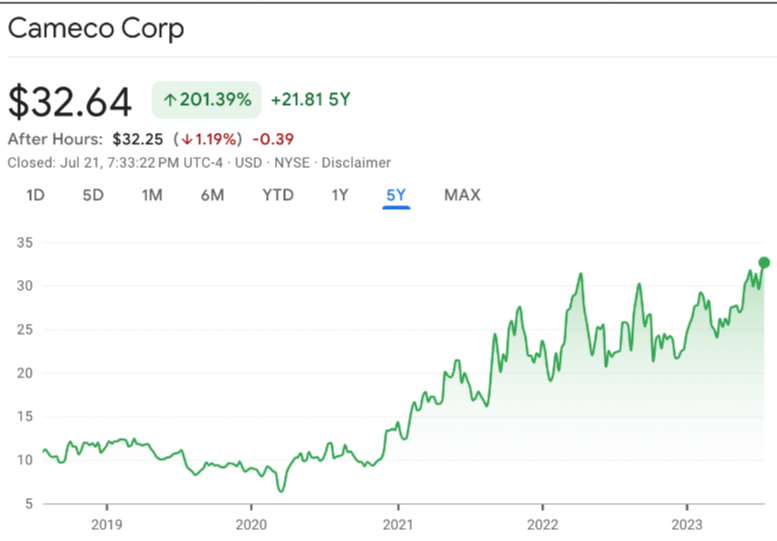Screen dimensions: 777x541
Task: Open the Disclaimer link
Action: pyautogui.click(x=356, y=163)
